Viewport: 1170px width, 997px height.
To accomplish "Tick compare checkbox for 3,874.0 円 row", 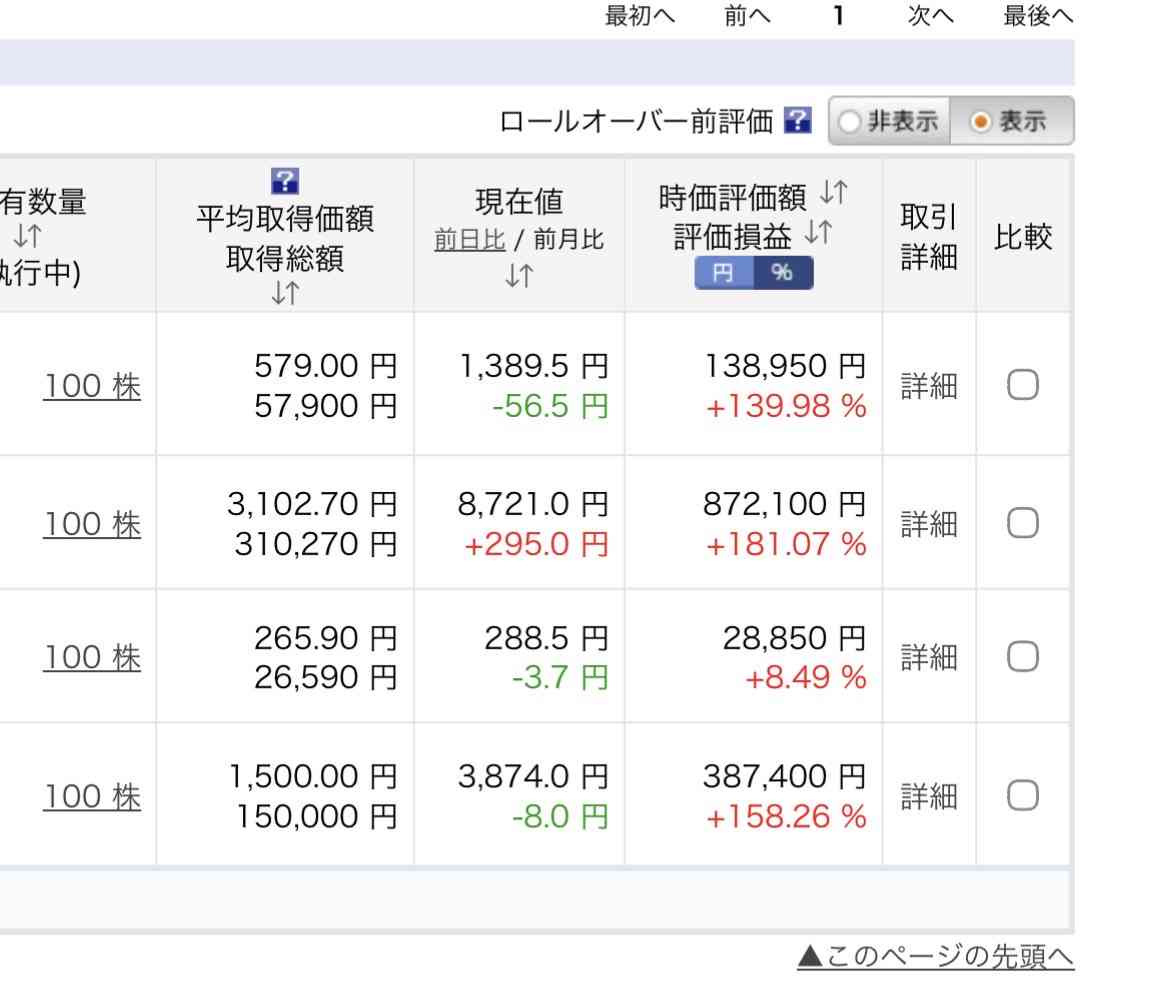I will [1021, 796].
